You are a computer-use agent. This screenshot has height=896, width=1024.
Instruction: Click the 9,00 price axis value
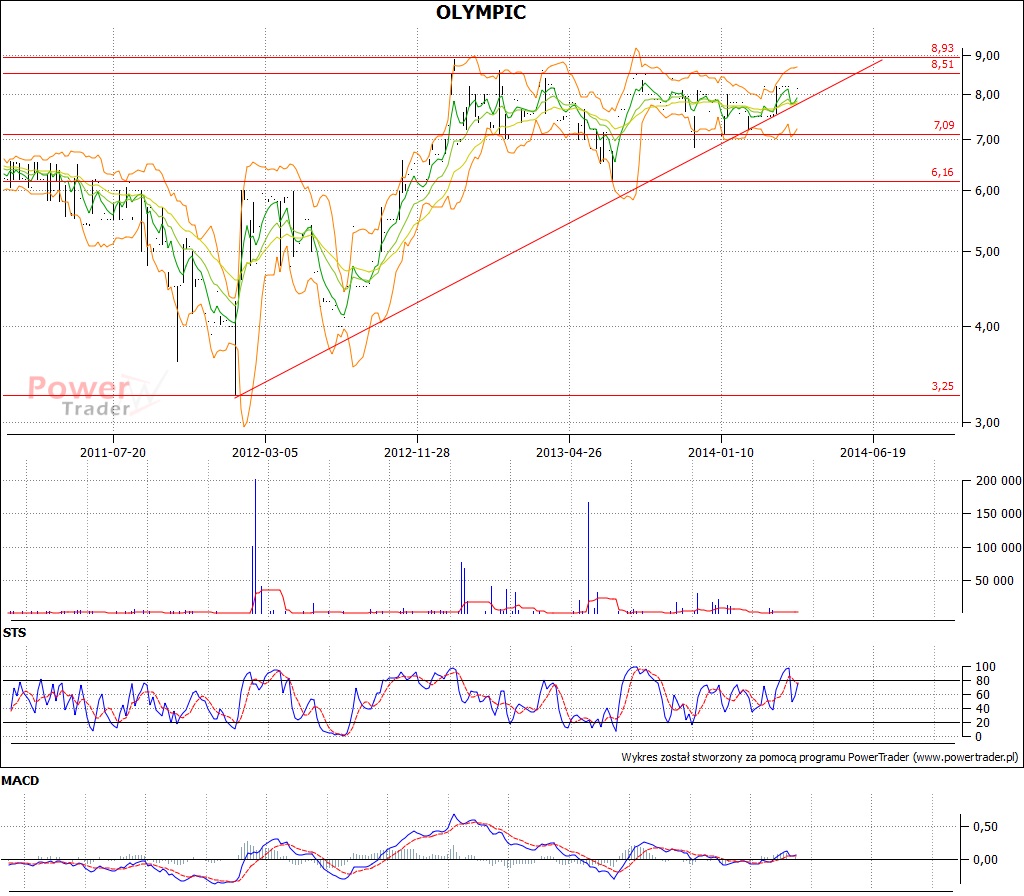987,56
